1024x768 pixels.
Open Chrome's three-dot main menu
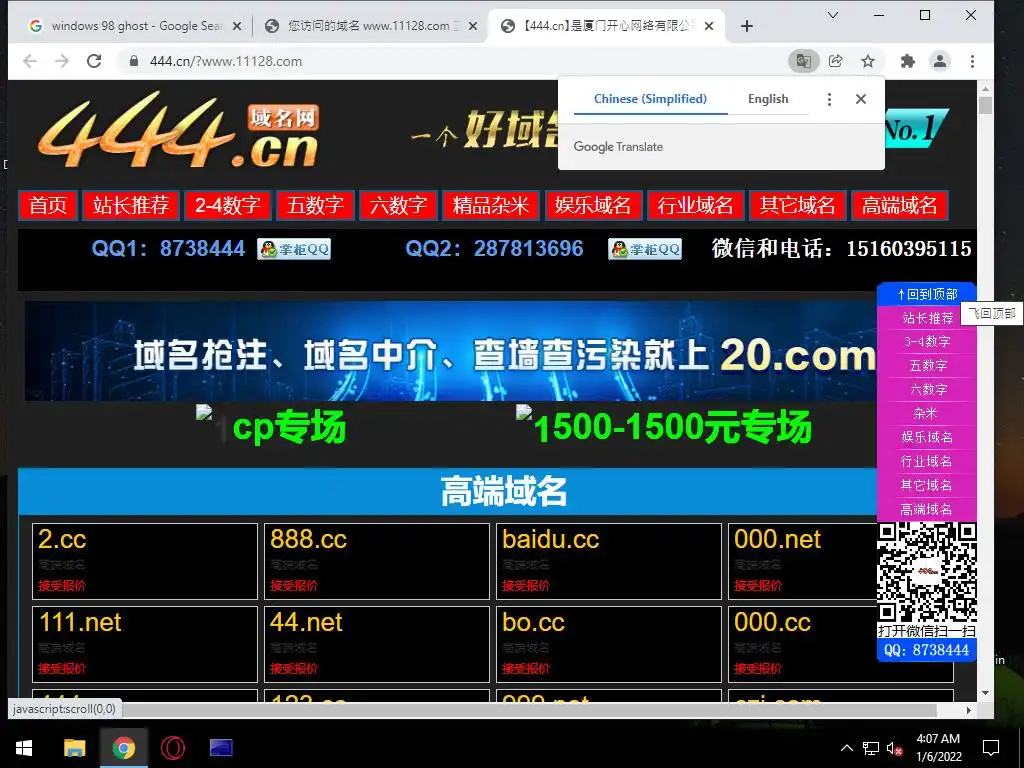pos(972,61)
